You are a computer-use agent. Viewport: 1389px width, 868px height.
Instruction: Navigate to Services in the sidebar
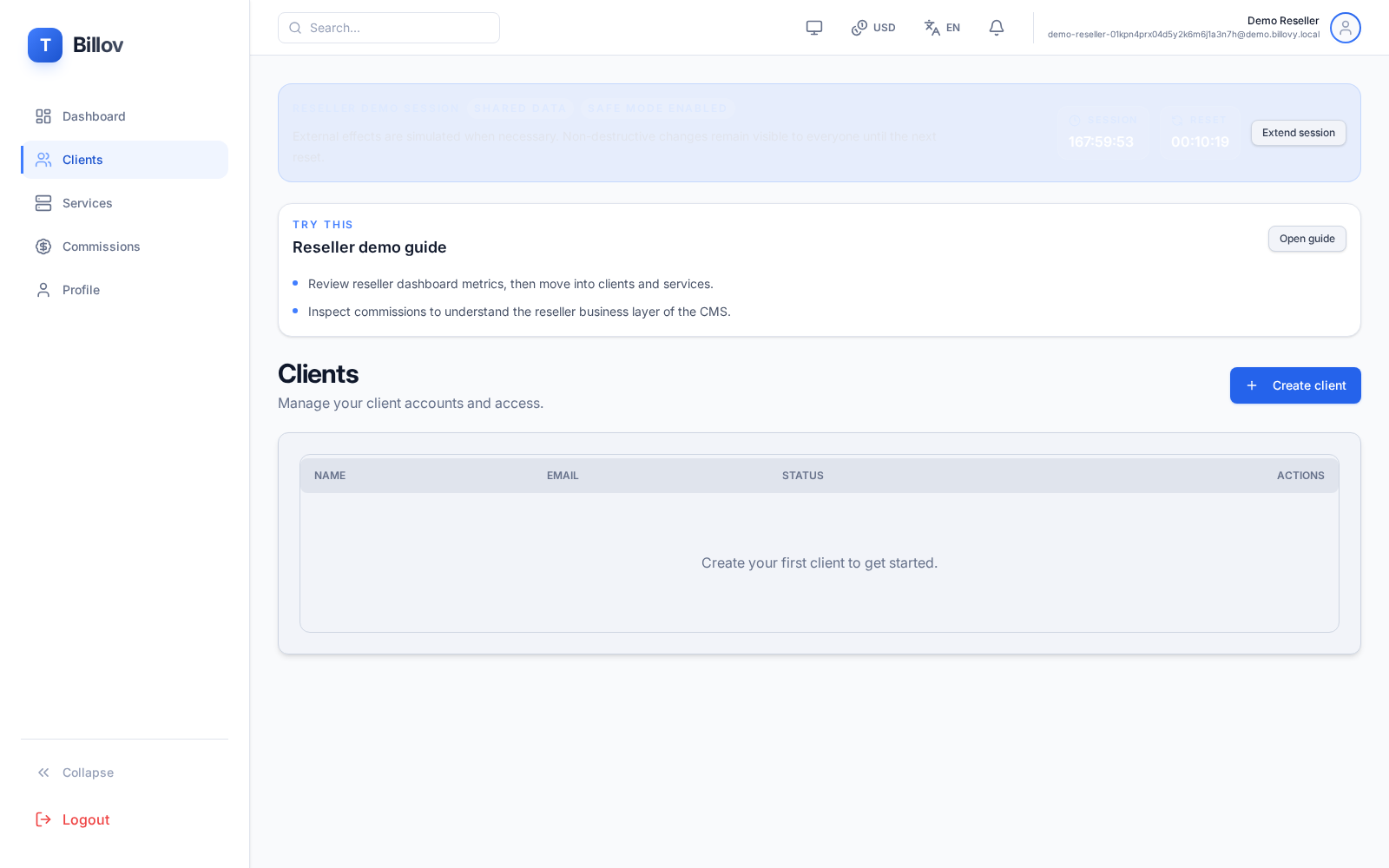[x=87, y=203]
